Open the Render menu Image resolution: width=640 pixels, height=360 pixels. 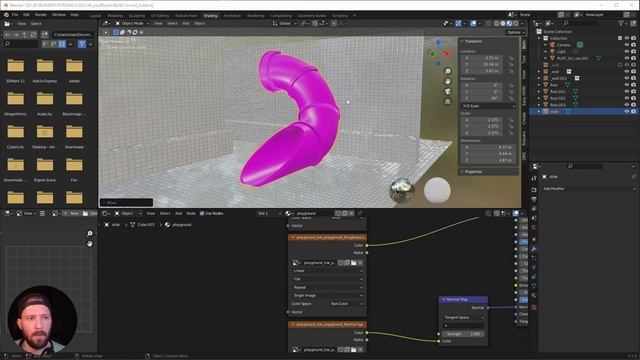pyautogui.click(x=40, y=15)
